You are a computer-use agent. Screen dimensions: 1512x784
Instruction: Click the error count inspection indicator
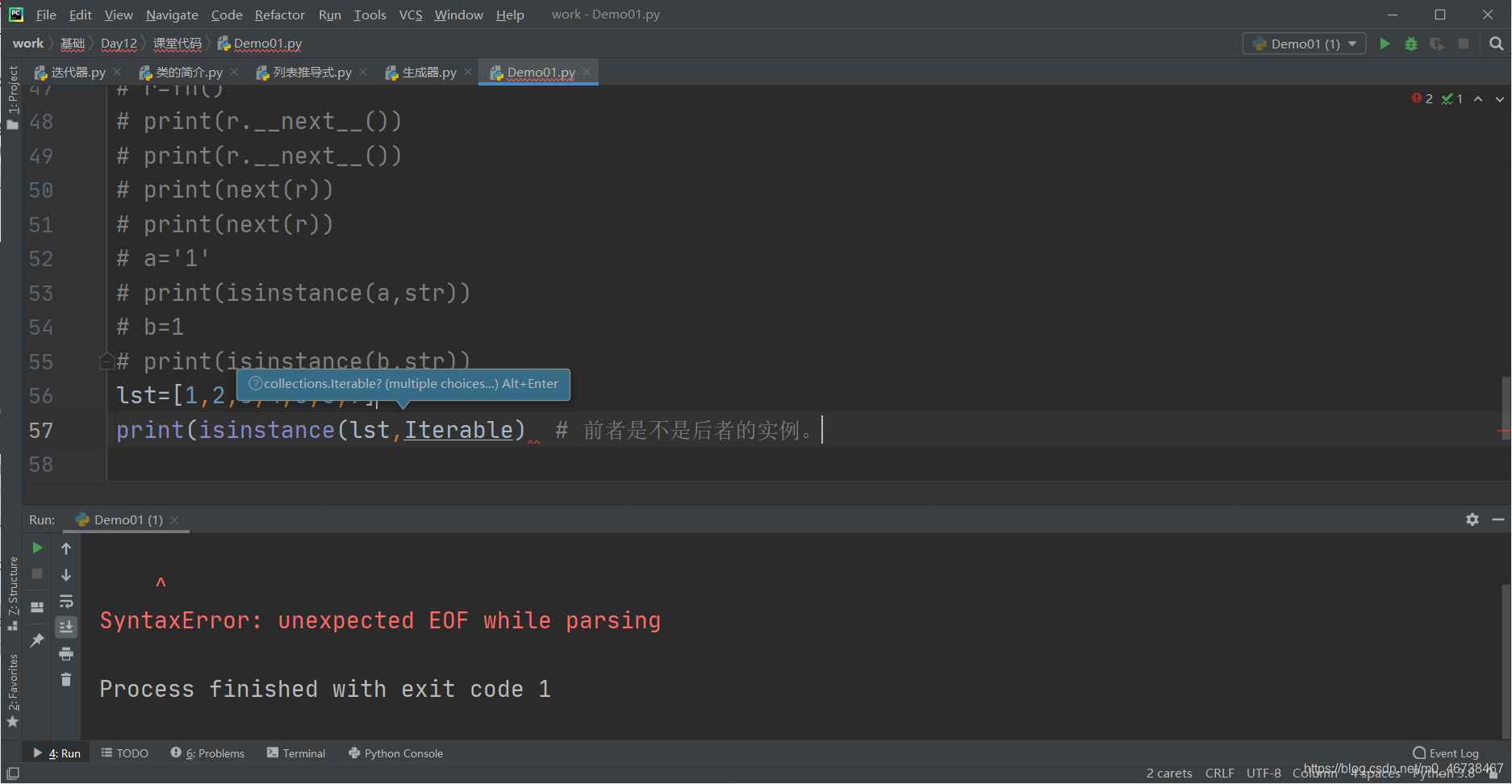[1422, 98]
